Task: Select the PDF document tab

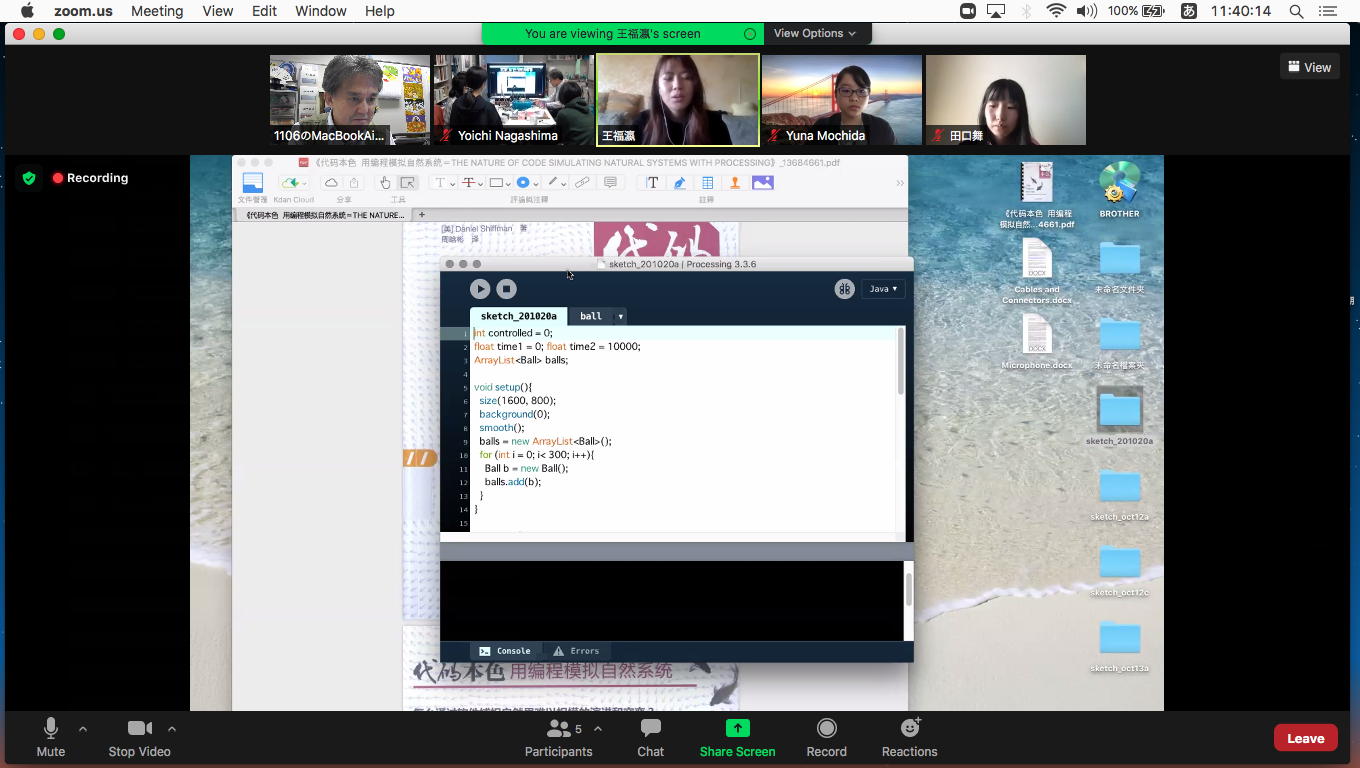Action: click(324, 215)
